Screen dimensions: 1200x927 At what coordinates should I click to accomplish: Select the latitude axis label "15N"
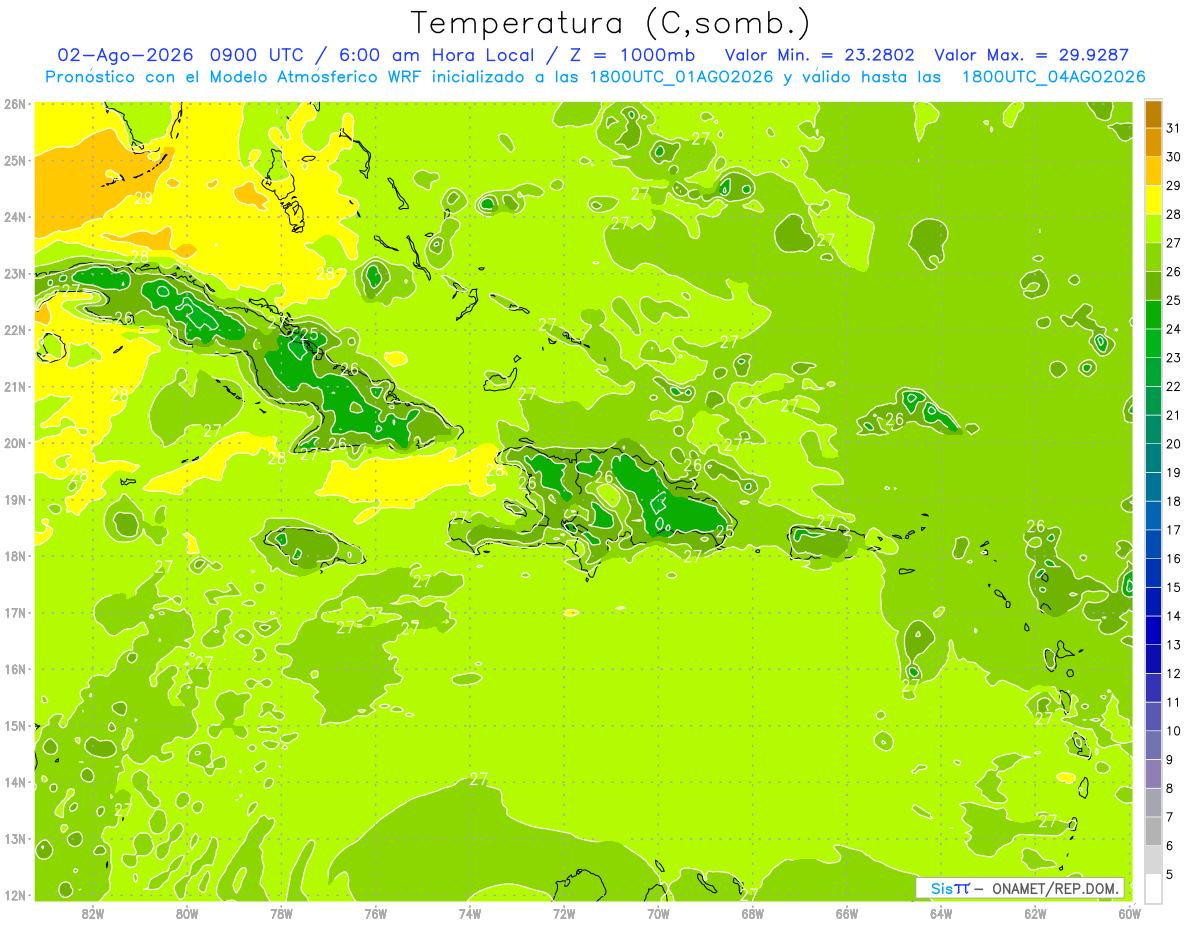tap(15, 725)
